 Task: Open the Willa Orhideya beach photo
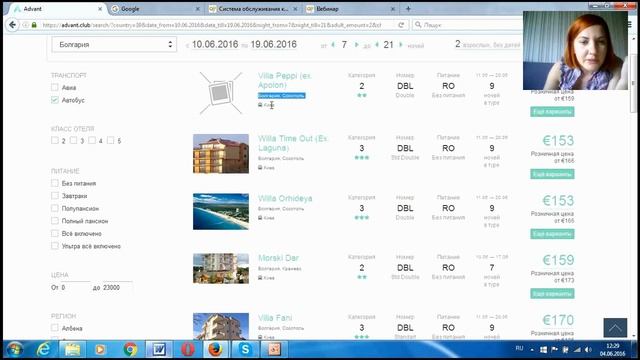coord(221,211)
